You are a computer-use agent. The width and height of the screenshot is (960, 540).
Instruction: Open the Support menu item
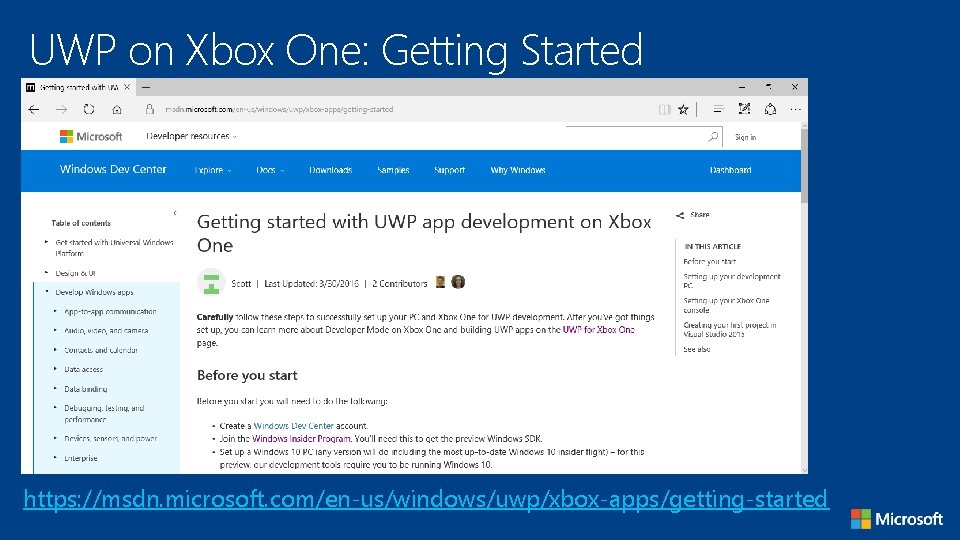point(449,170)
